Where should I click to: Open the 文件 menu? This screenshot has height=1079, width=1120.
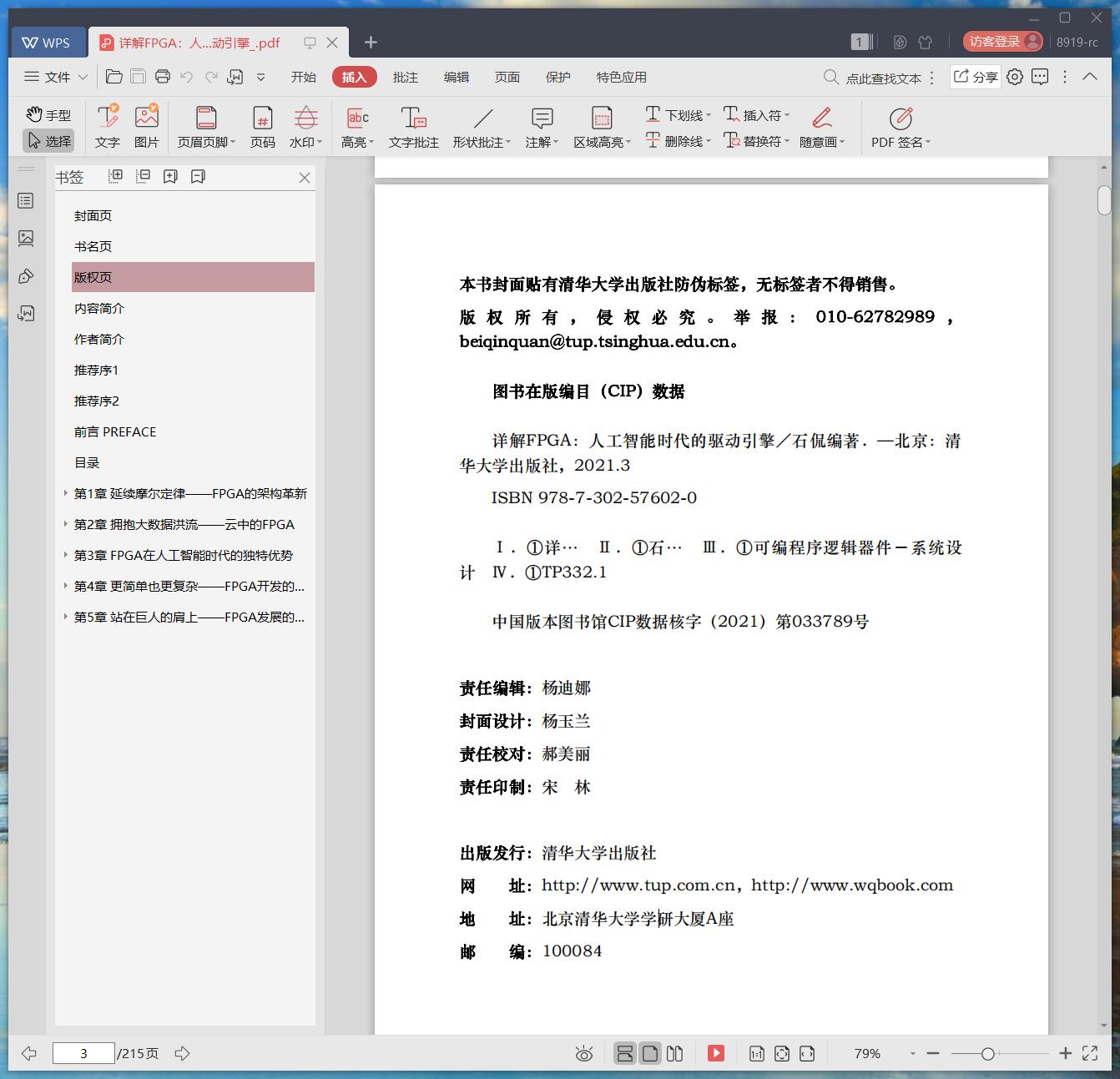pos(56,77)
